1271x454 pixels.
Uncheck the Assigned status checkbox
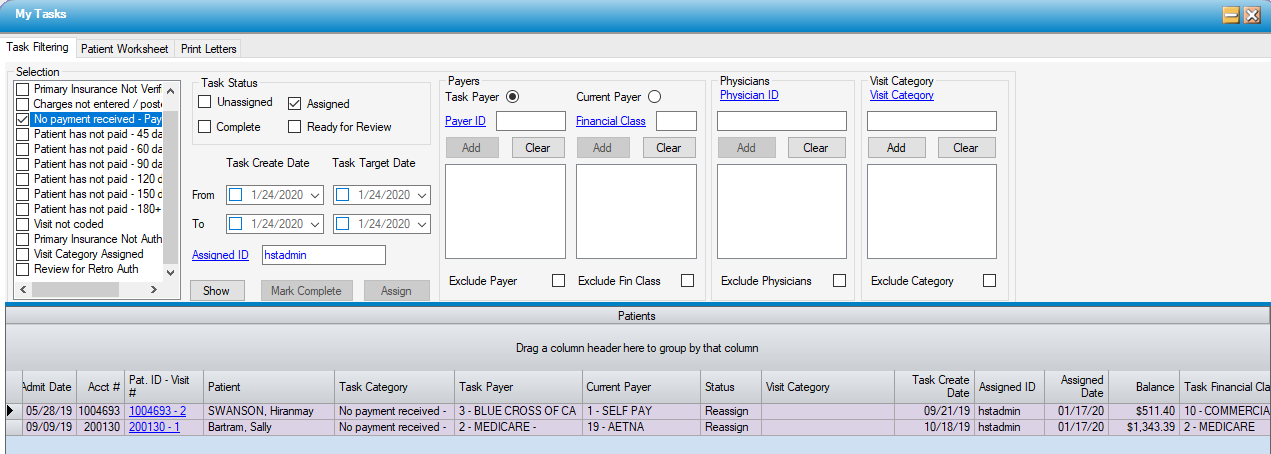295,103
